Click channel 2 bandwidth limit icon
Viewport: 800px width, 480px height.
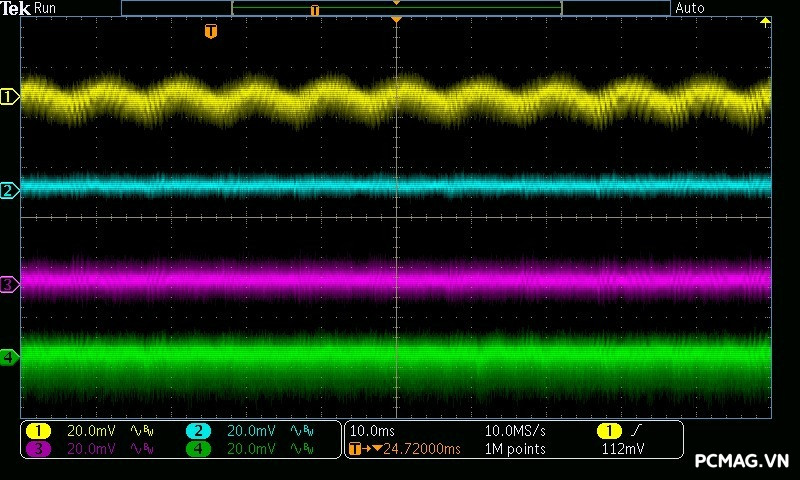click(302, 431)
